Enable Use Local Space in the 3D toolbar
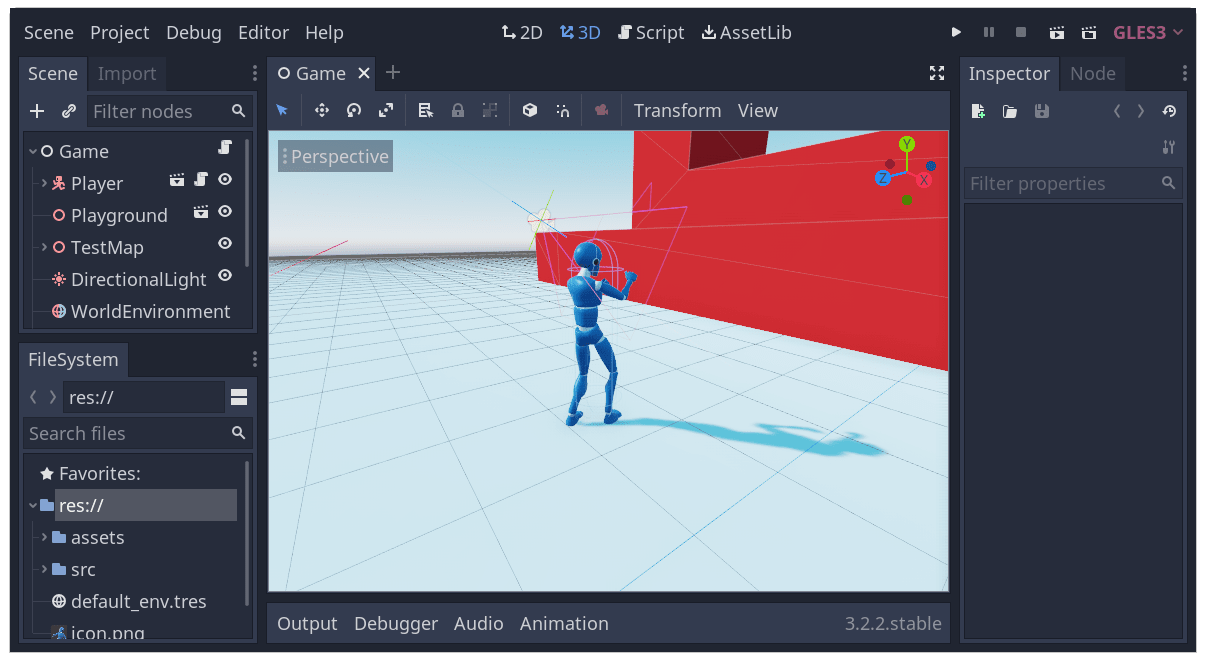Image resolution: width=1206 pixels, height=662 pixels. click(x=529, y=110)
